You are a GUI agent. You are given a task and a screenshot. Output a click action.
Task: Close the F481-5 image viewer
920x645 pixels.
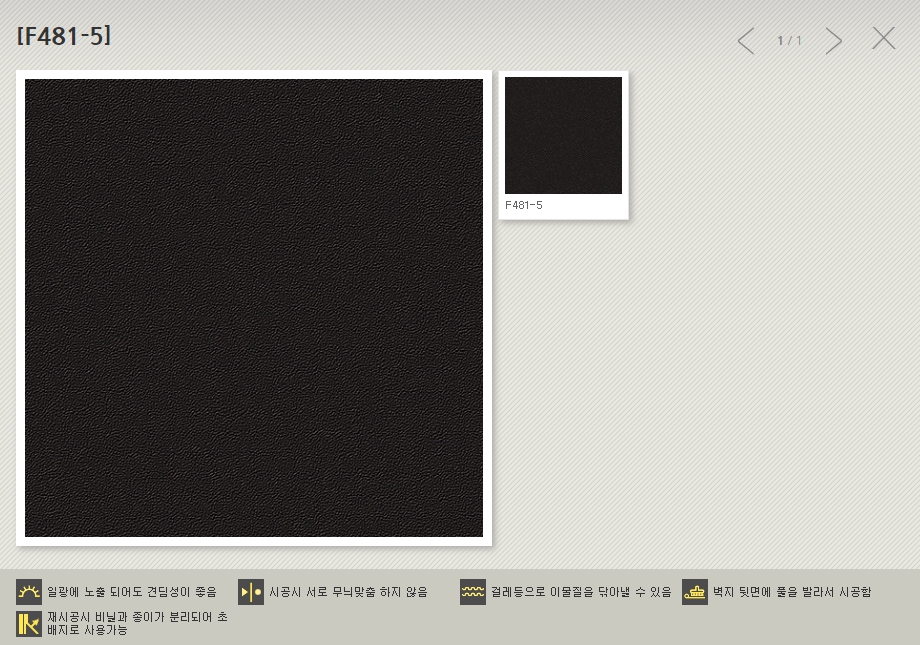(883, 39)
